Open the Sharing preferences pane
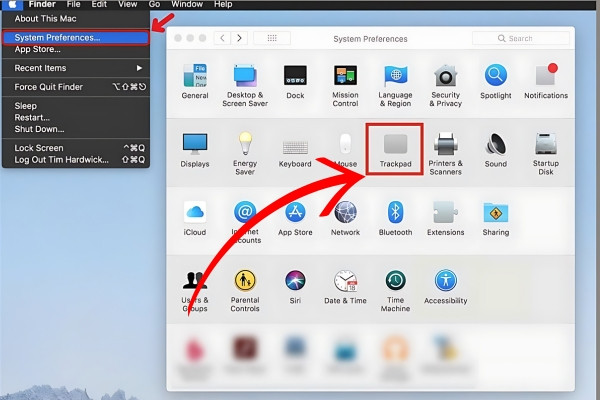Viewport: 600px width, 400px height. pyautogui.click(x=496, y=218)
